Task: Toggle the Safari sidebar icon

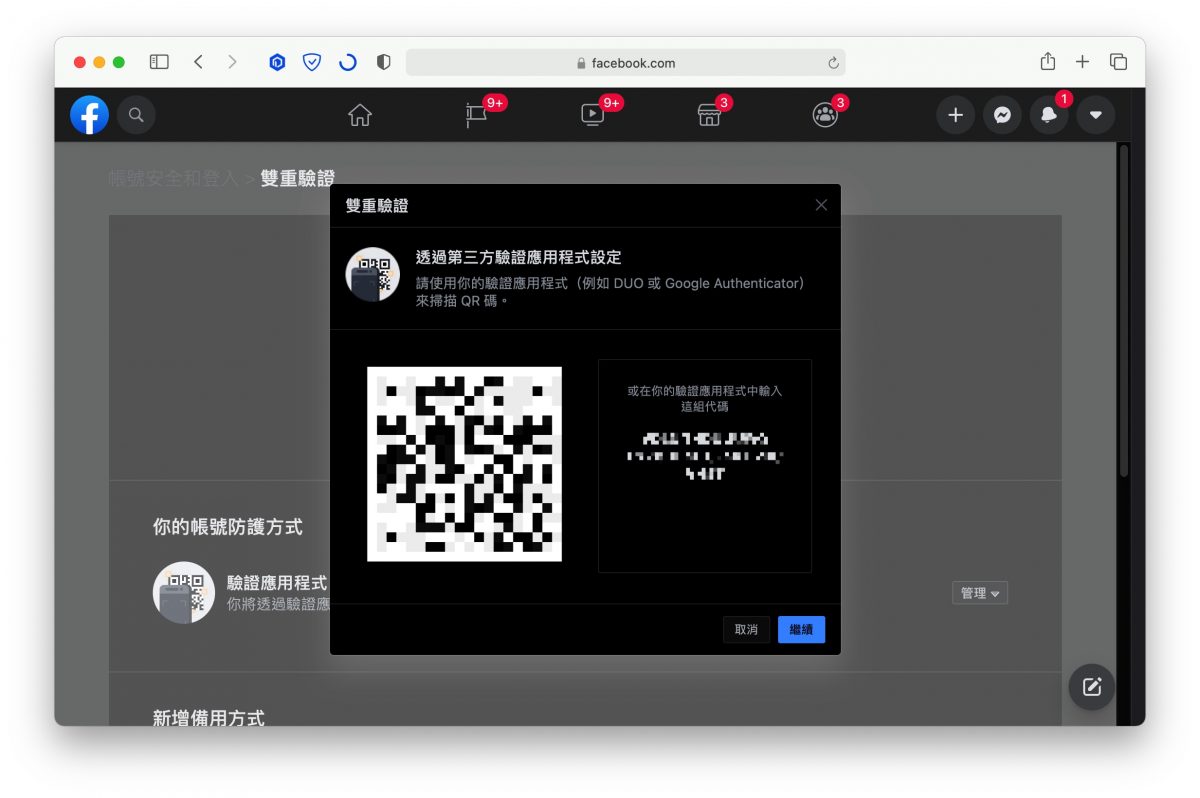Action: pos(159,62)
